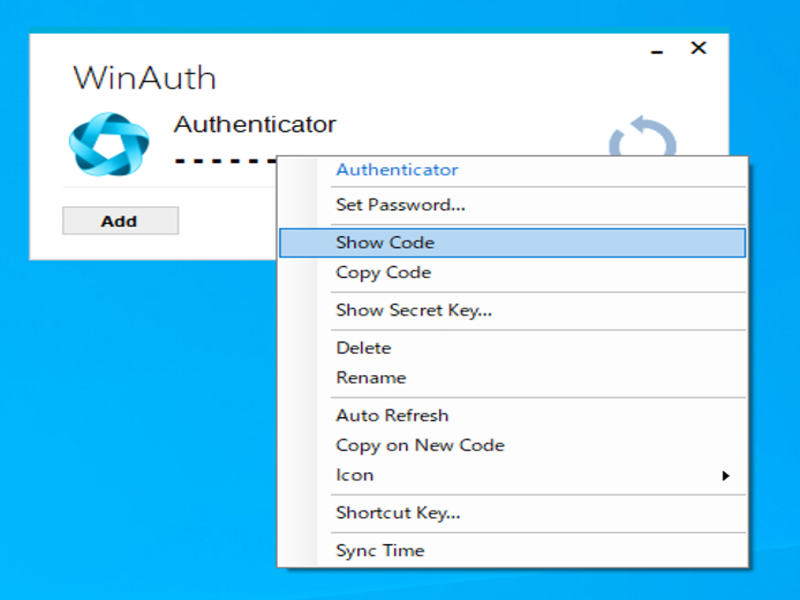
Task: Select Delete in the context menu
Action: tap(512, 348)
